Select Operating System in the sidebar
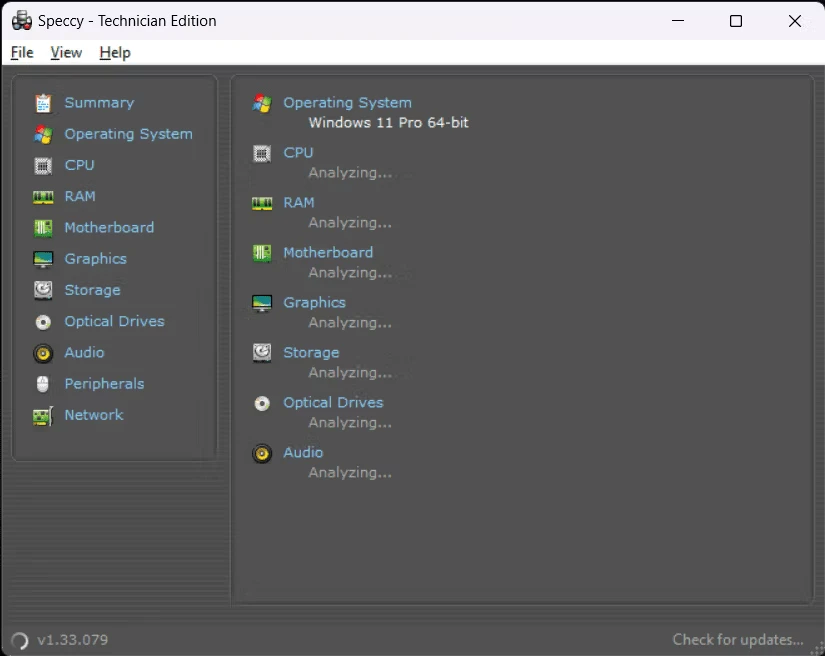825x656 pixels. click(128, 134)
